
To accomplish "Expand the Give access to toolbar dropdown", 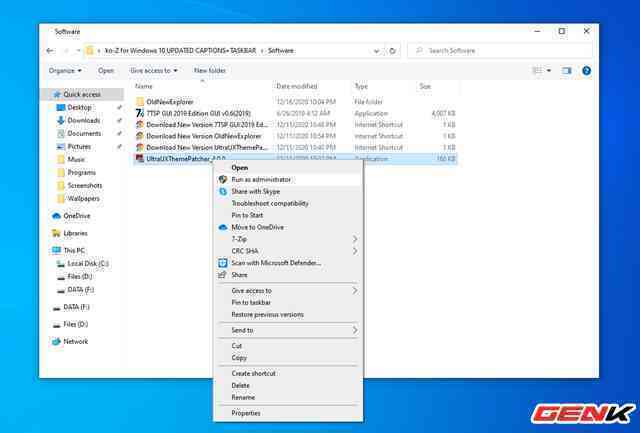I will 153,71.
